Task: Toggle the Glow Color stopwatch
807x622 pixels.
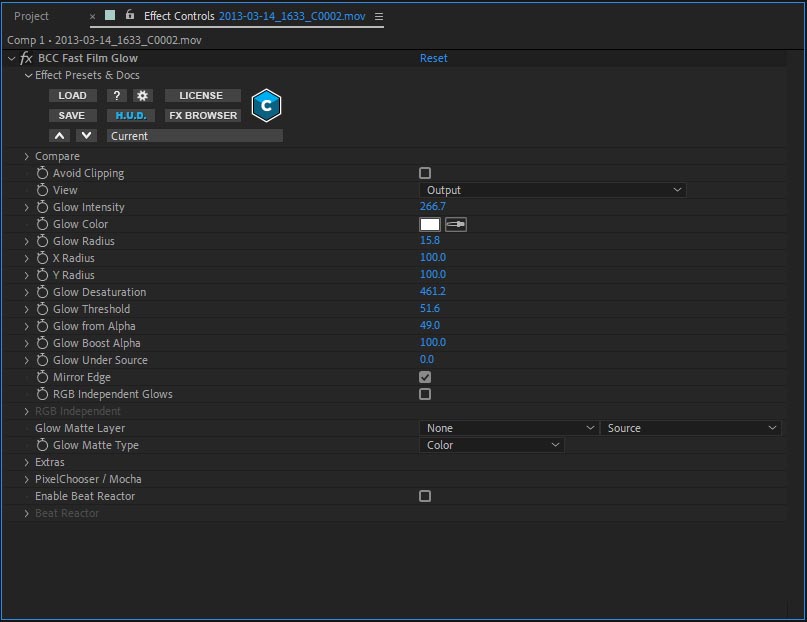Action: (x=42, y=224)
